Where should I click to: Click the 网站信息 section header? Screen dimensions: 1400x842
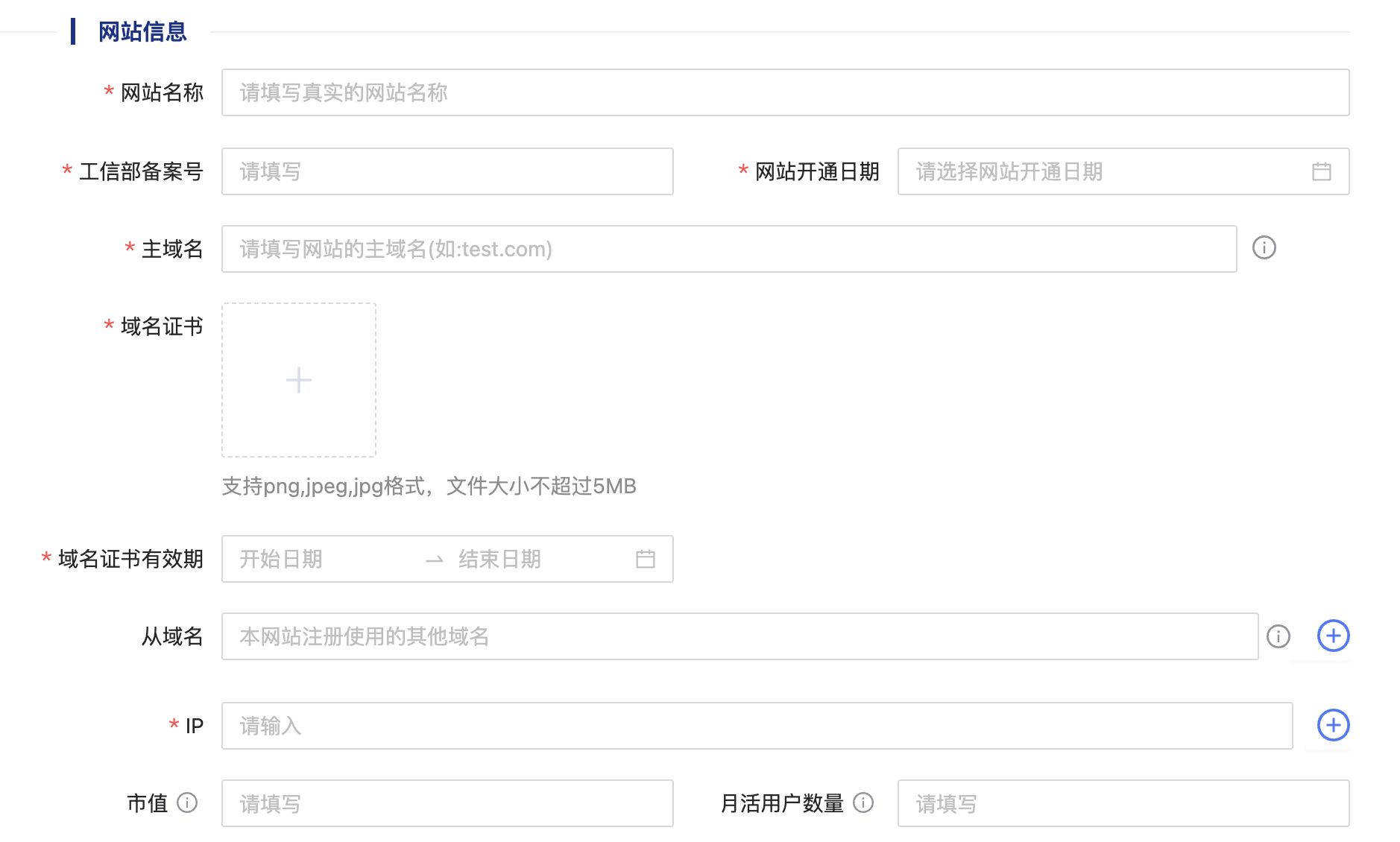point(140,31)
